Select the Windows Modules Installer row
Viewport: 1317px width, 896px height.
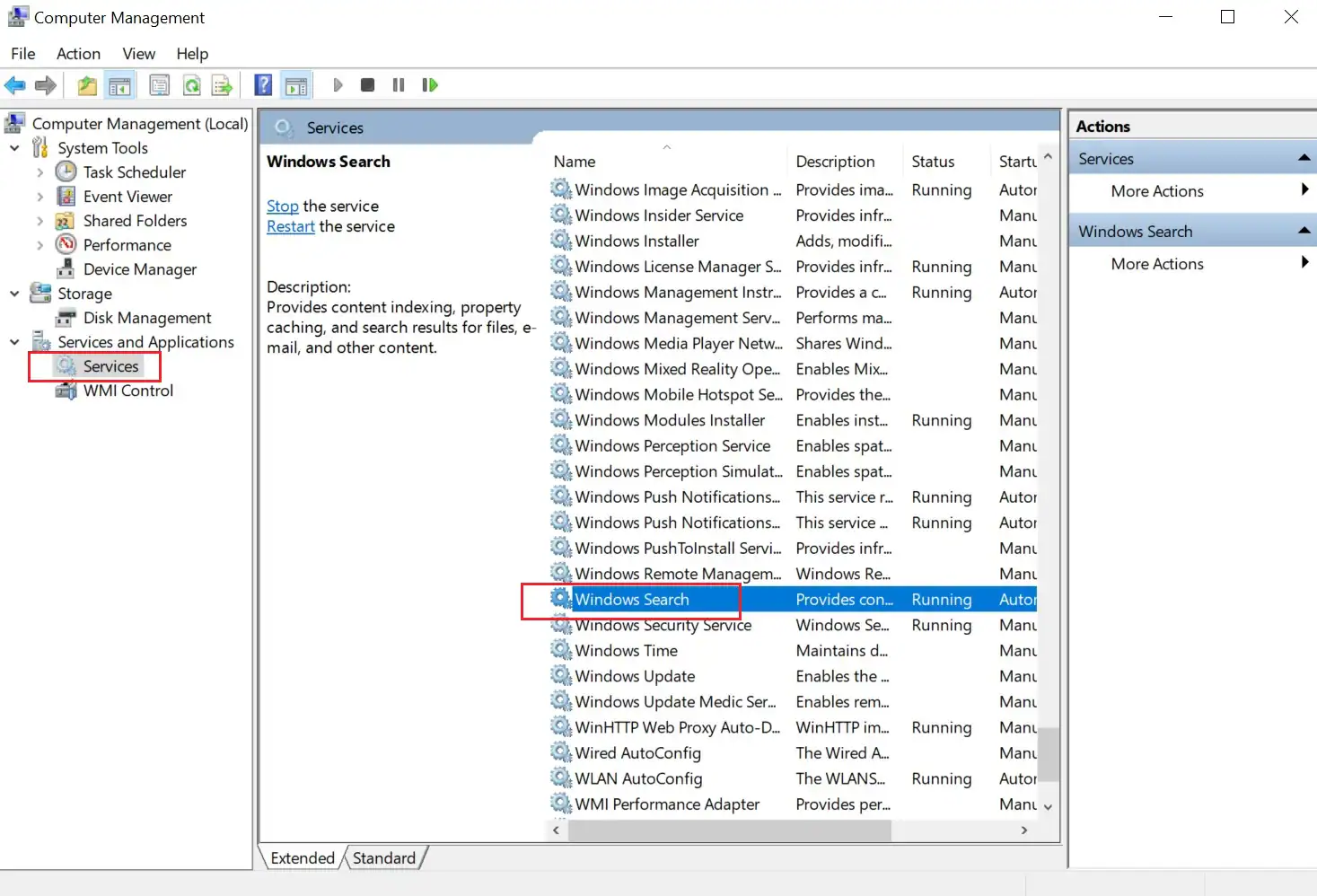(x=794, y=420)
